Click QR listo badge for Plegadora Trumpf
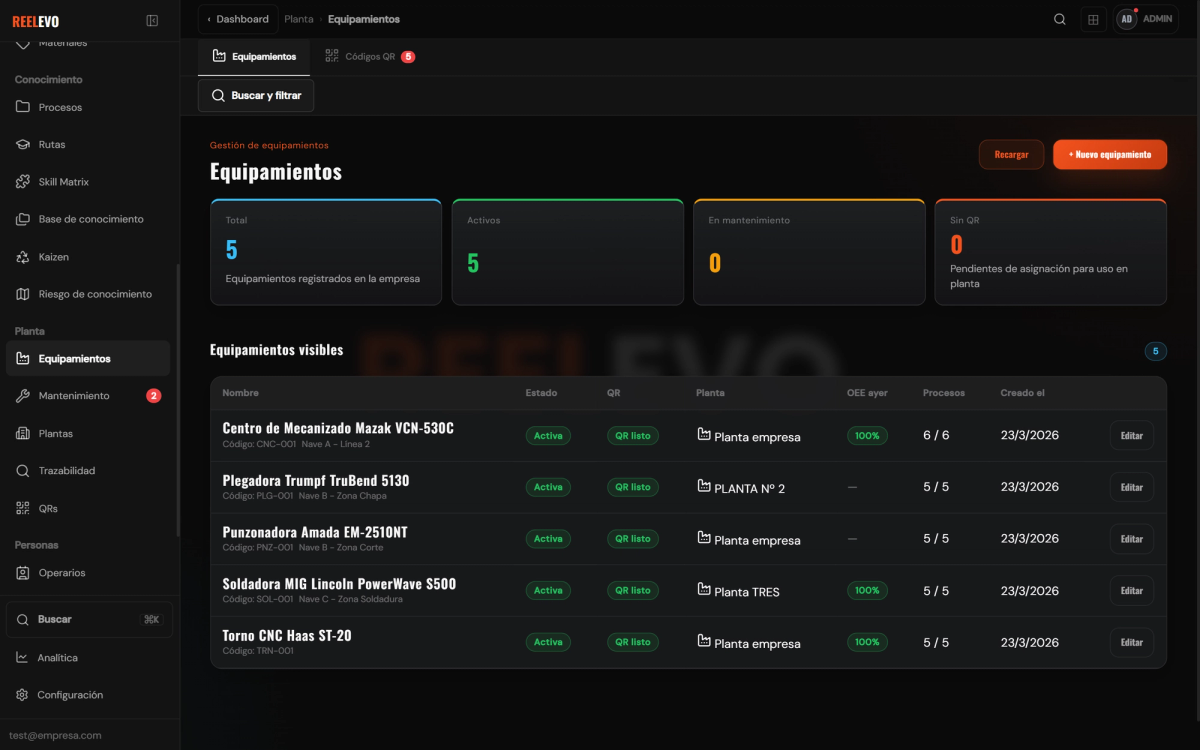 pos(633,487)
